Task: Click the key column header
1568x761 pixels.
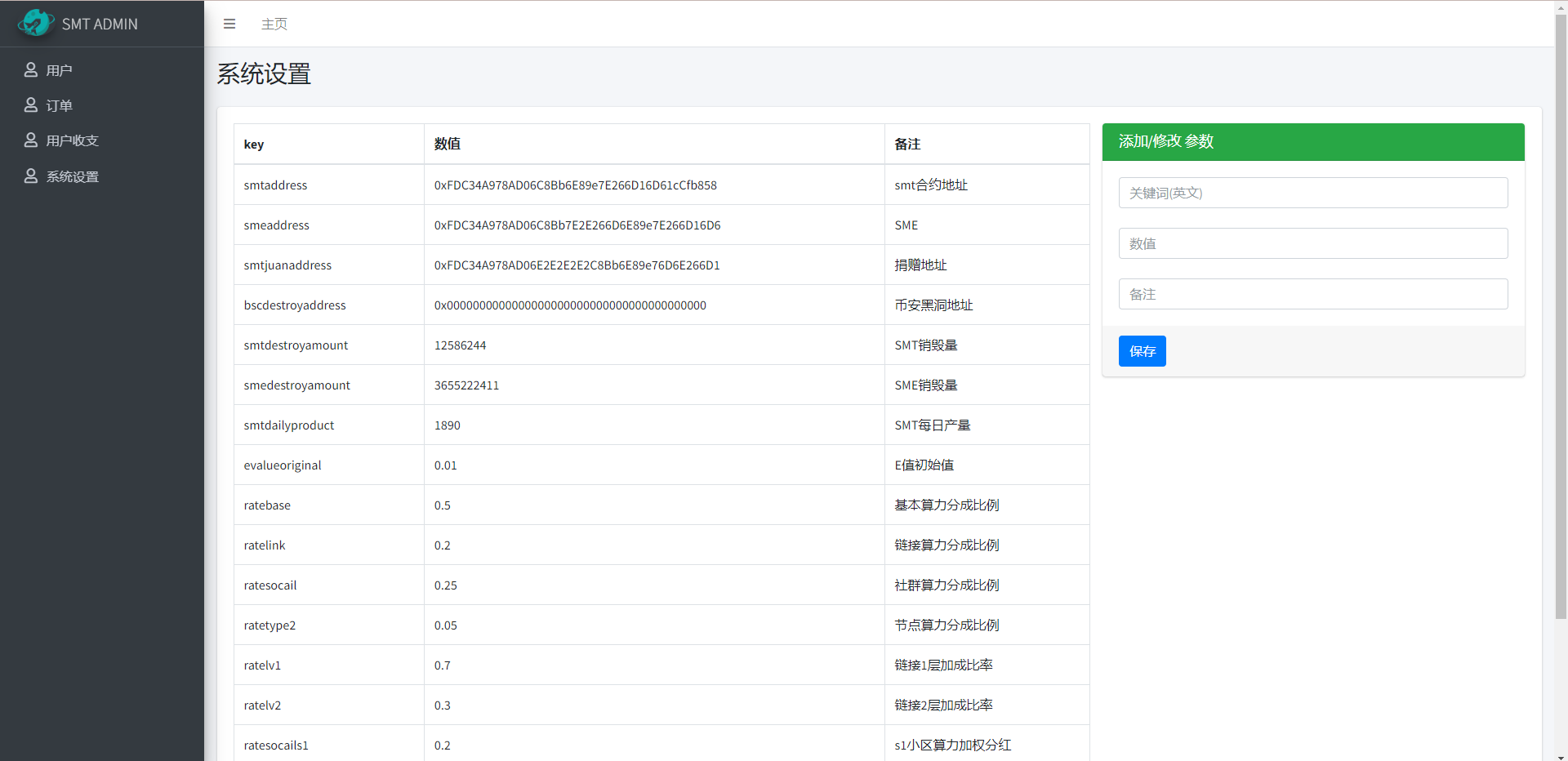Action: pos(253,144)
